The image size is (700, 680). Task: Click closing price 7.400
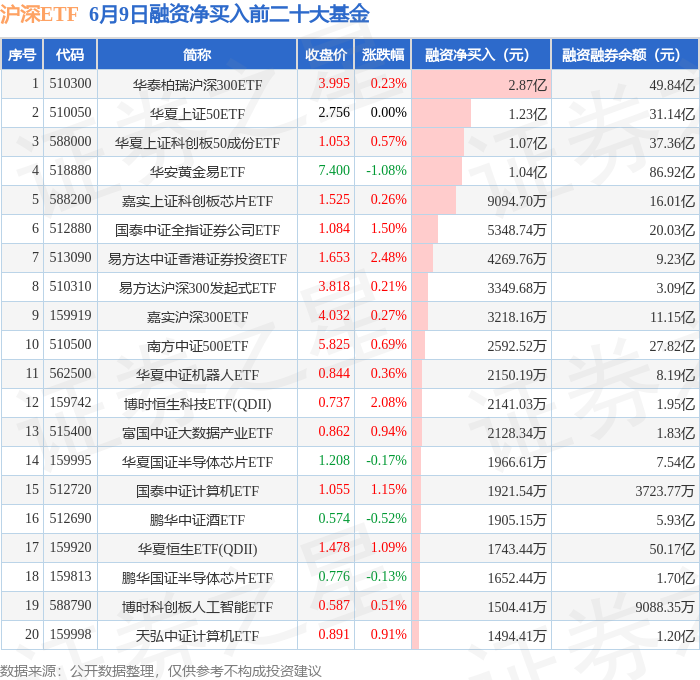(x=334, y=170)
